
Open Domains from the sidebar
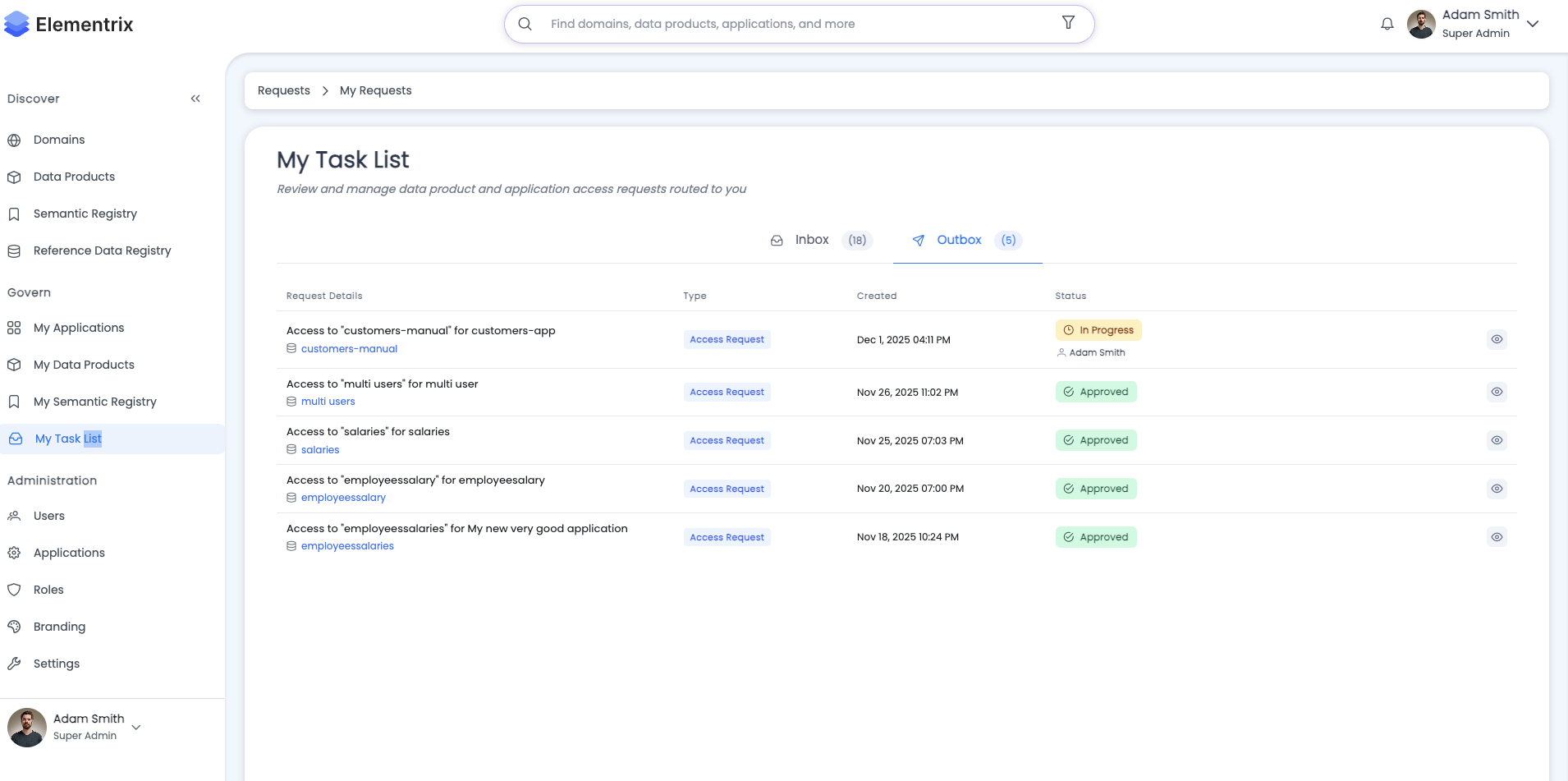tap(59, 140)
